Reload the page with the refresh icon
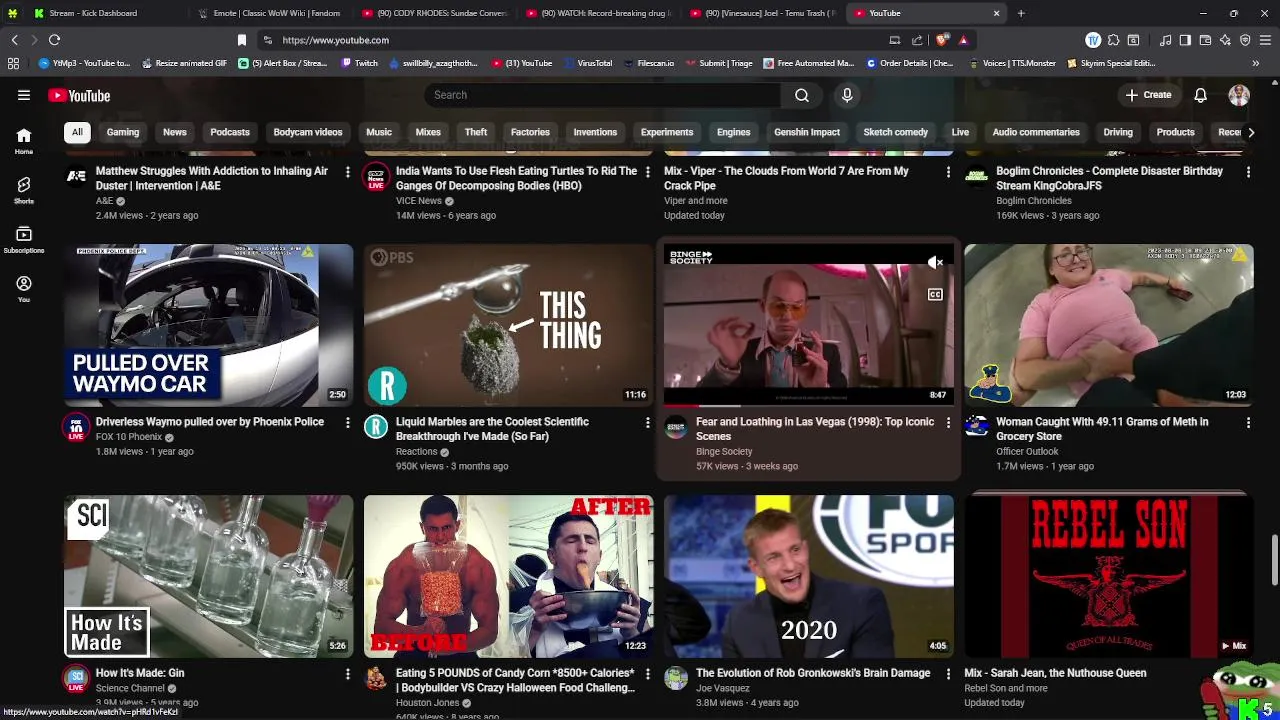This screenshot has height=720, width=1280. click(x=54, y=40)
